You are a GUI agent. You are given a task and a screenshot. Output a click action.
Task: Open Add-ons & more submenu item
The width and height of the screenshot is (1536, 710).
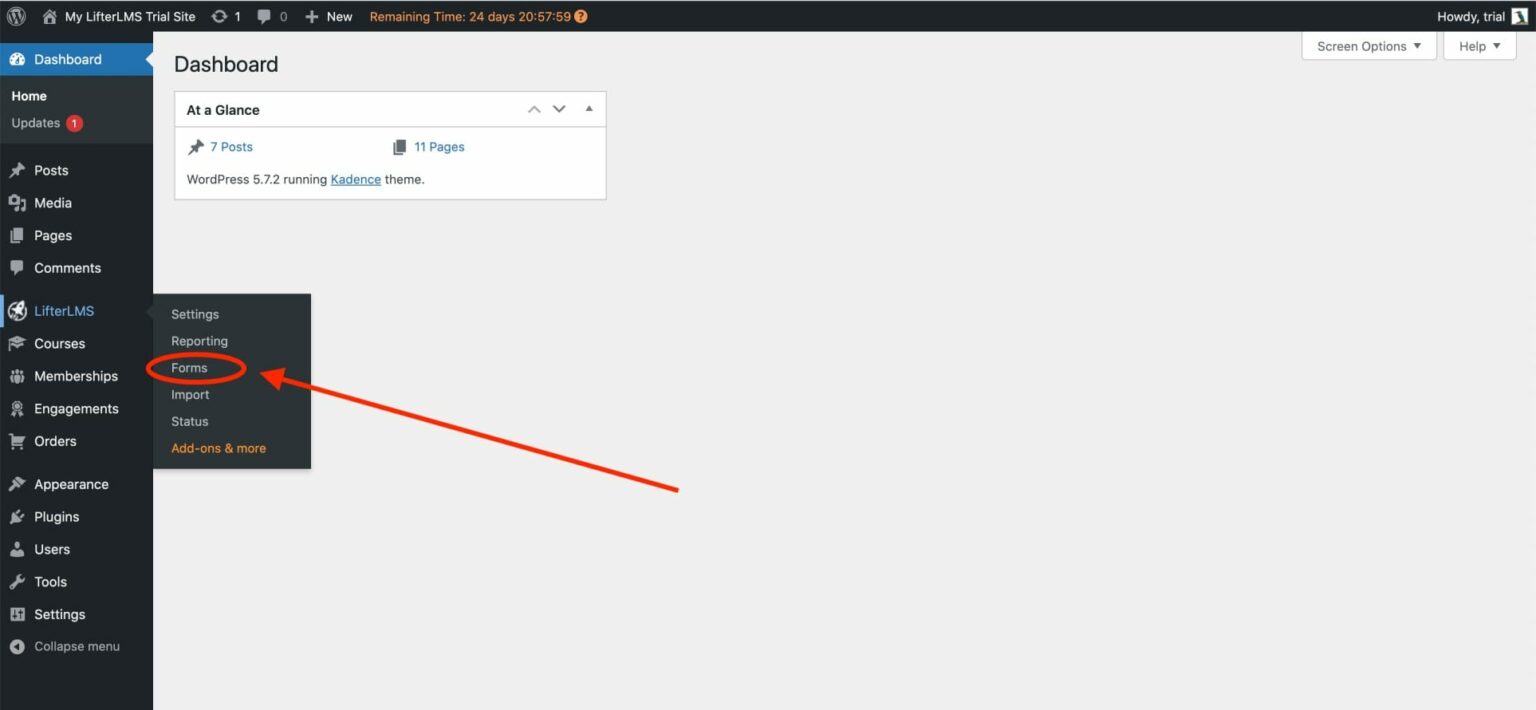coord(218,448)
